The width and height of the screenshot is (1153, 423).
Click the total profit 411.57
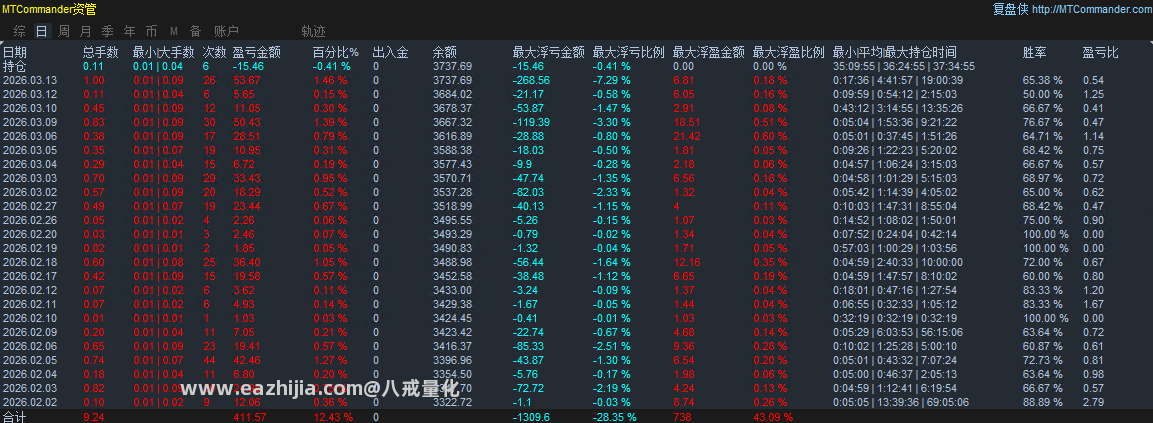(249, 417)
